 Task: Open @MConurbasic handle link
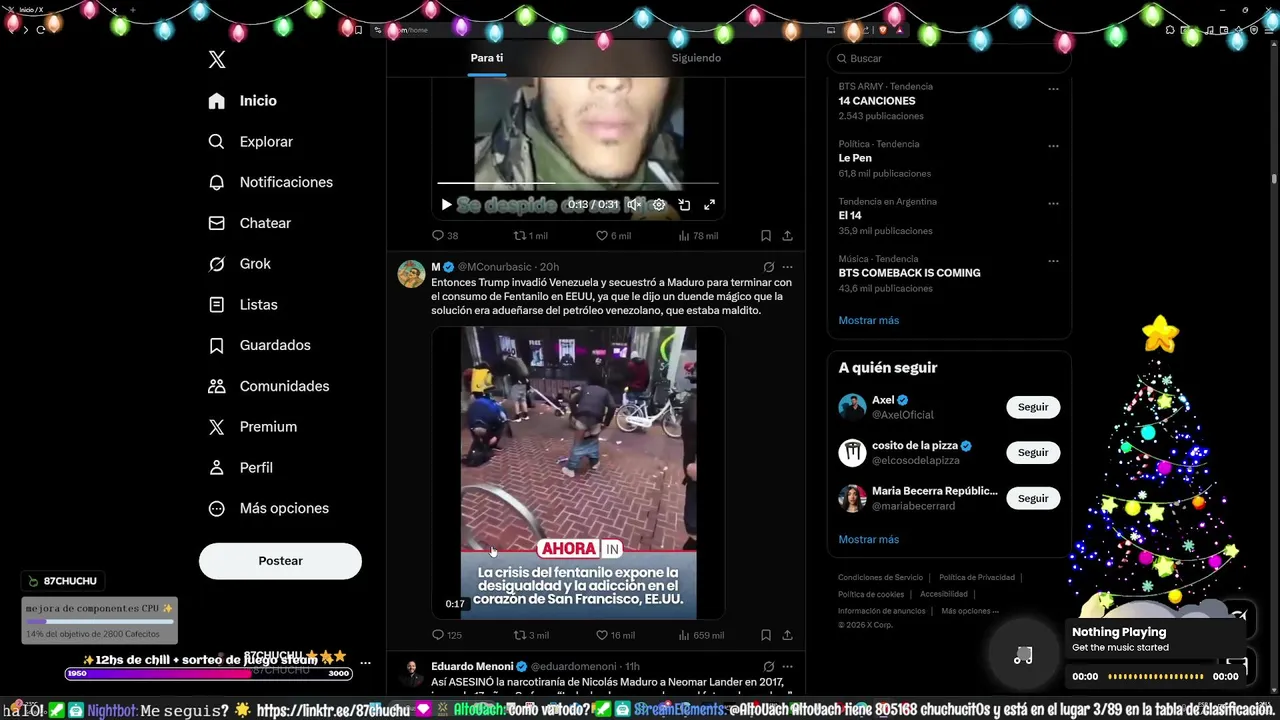(x=494, y=267)
